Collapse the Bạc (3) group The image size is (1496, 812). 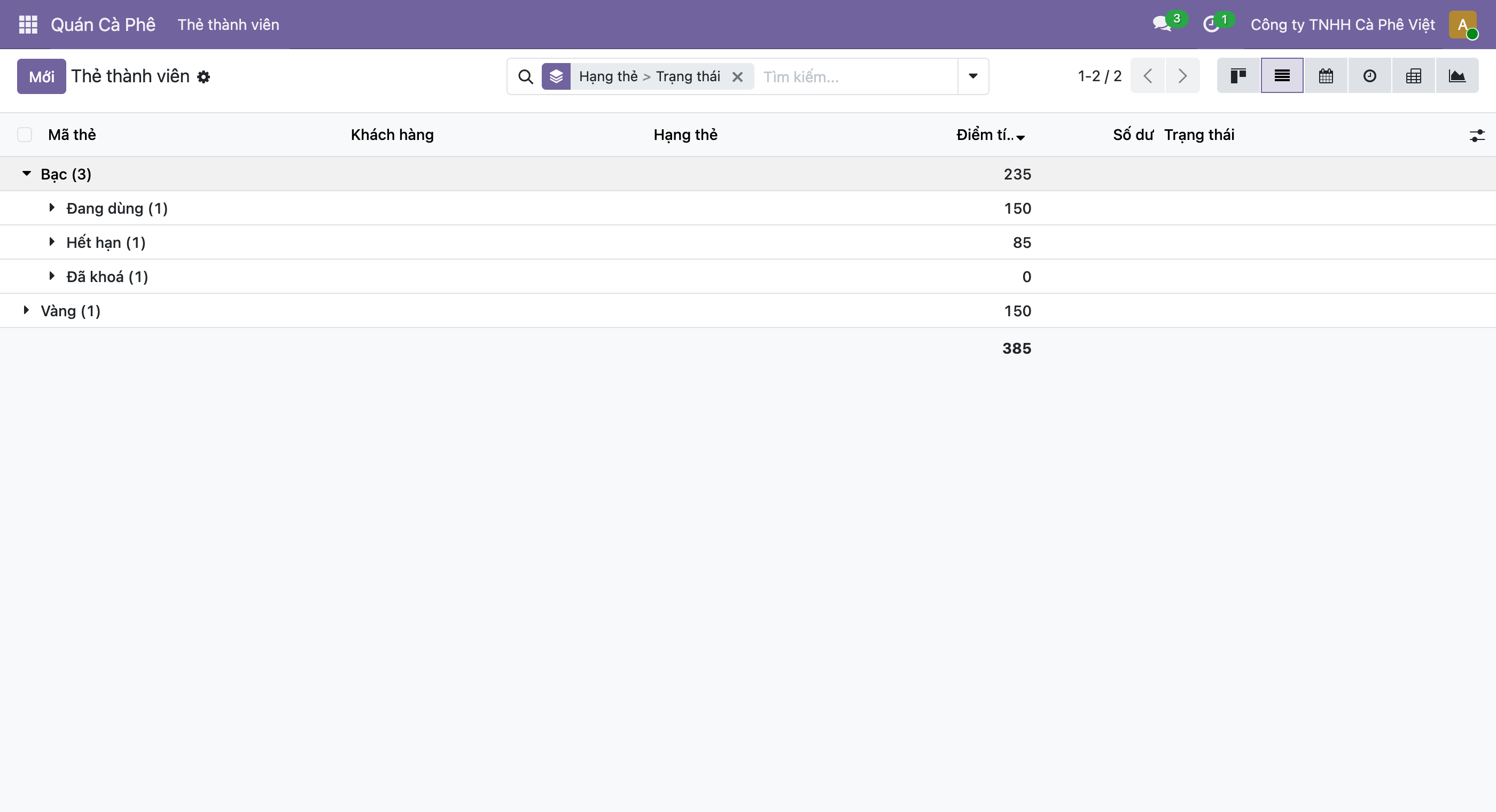tap(27, 174)
